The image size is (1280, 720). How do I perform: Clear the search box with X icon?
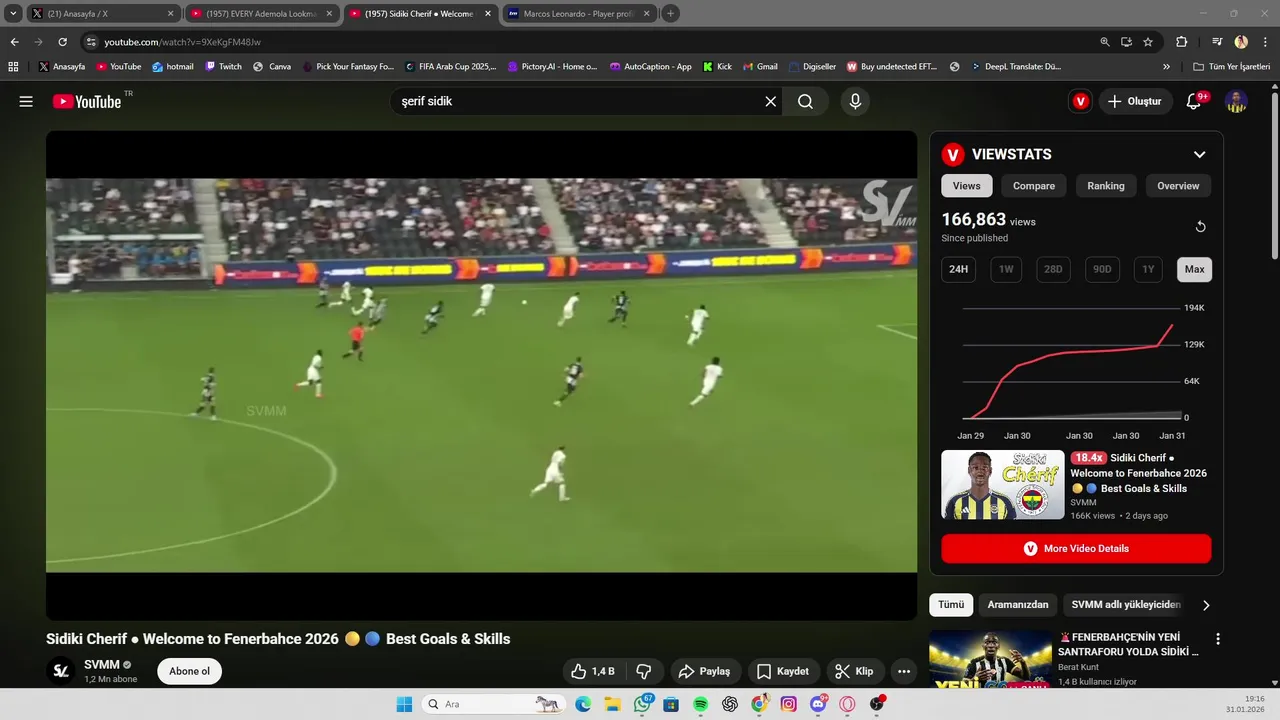click(x=771, y=101)
